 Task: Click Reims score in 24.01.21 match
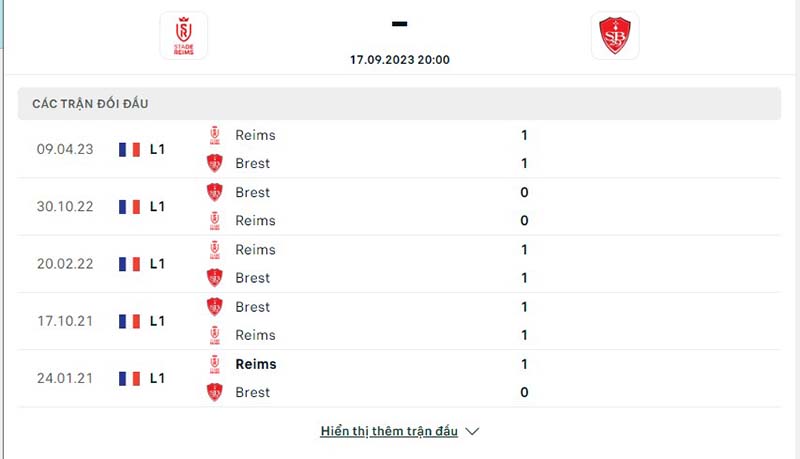point(524,364)
